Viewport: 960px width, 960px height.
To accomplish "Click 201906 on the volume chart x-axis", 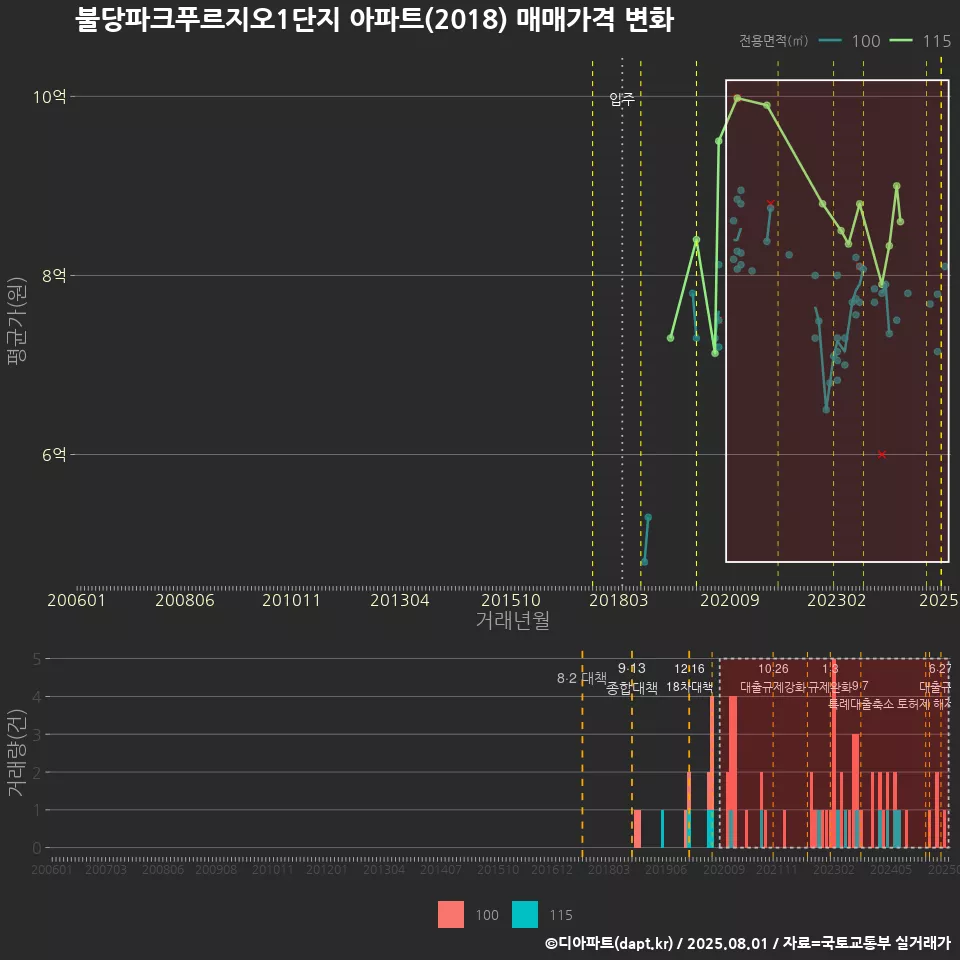I will coord(666,869).
